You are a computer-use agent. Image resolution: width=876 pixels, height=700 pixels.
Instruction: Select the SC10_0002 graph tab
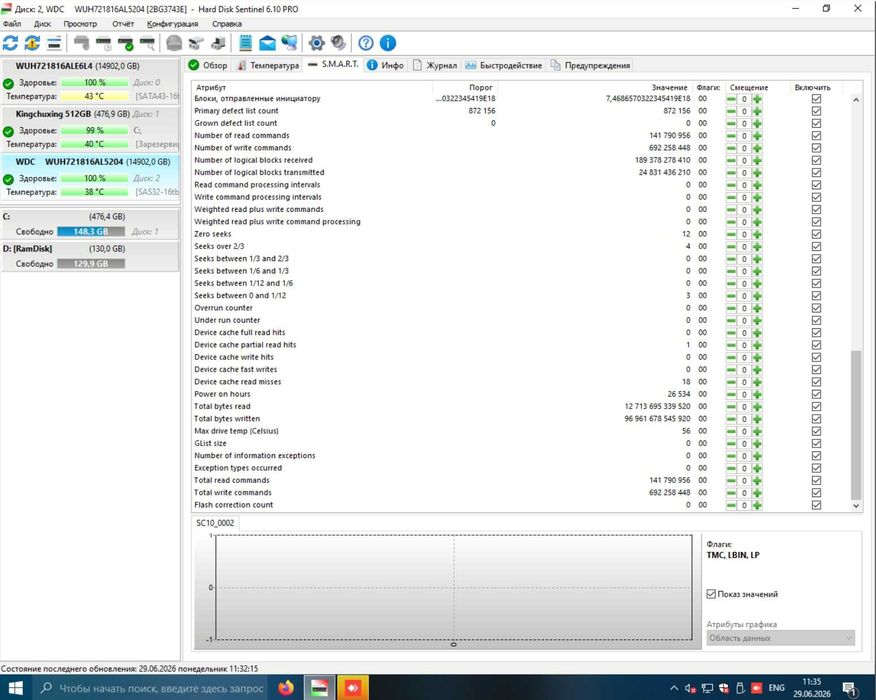click(x=215, y=523)
